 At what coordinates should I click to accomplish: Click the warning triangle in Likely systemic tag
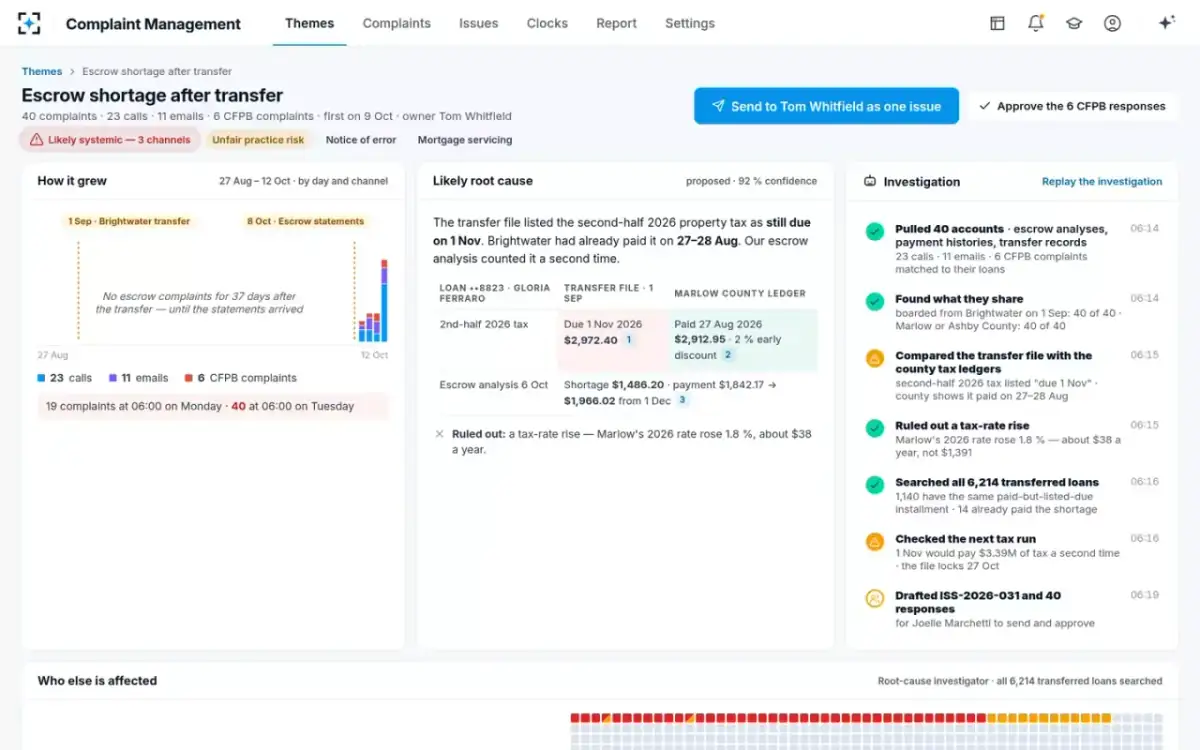36,140
